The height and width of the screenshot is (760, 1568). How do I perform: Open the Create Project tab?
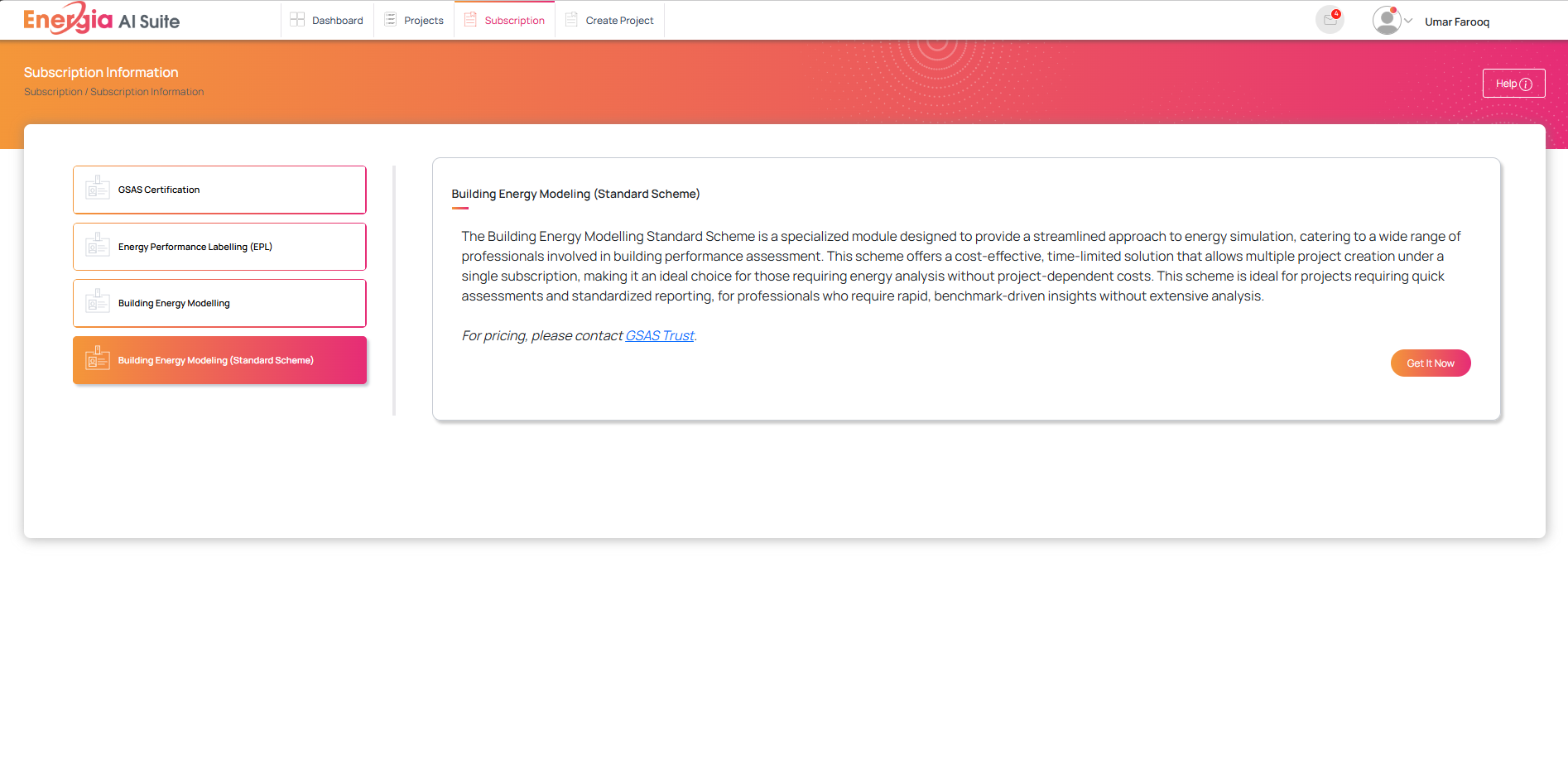pos(609,20)
